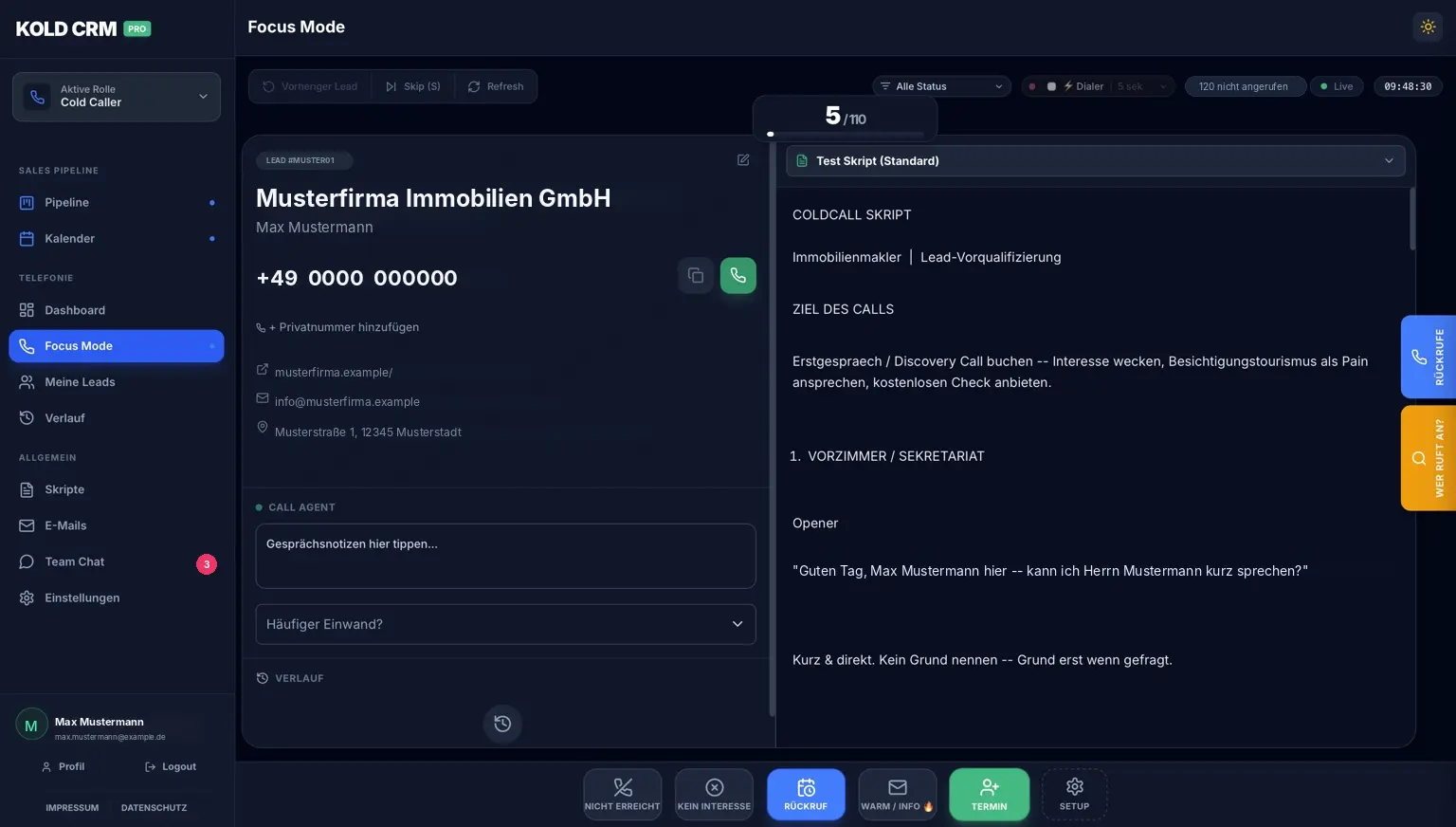This screenshot has height=827, width=1456.
Task: Open the Wer ruft an? side tab
Action: [1429, 458]
